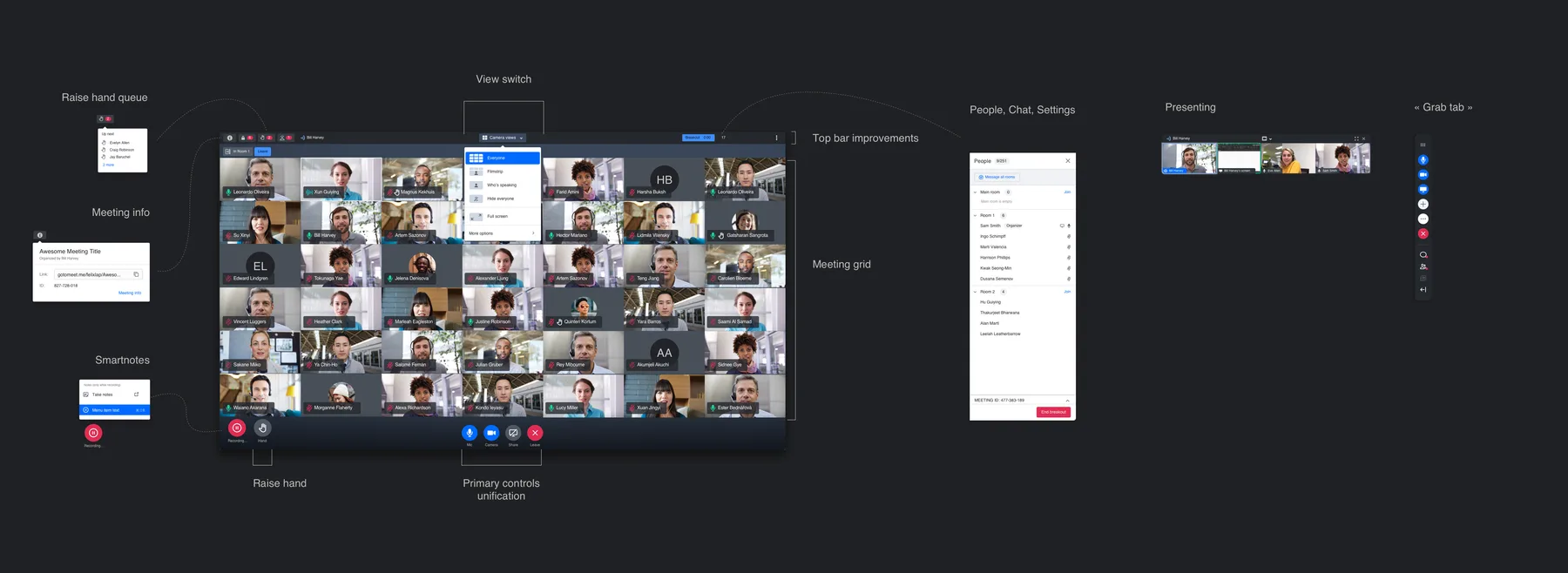Select Hide everyone view option
This screenshot has width=1568, height=573.
(x=503, y=199)
